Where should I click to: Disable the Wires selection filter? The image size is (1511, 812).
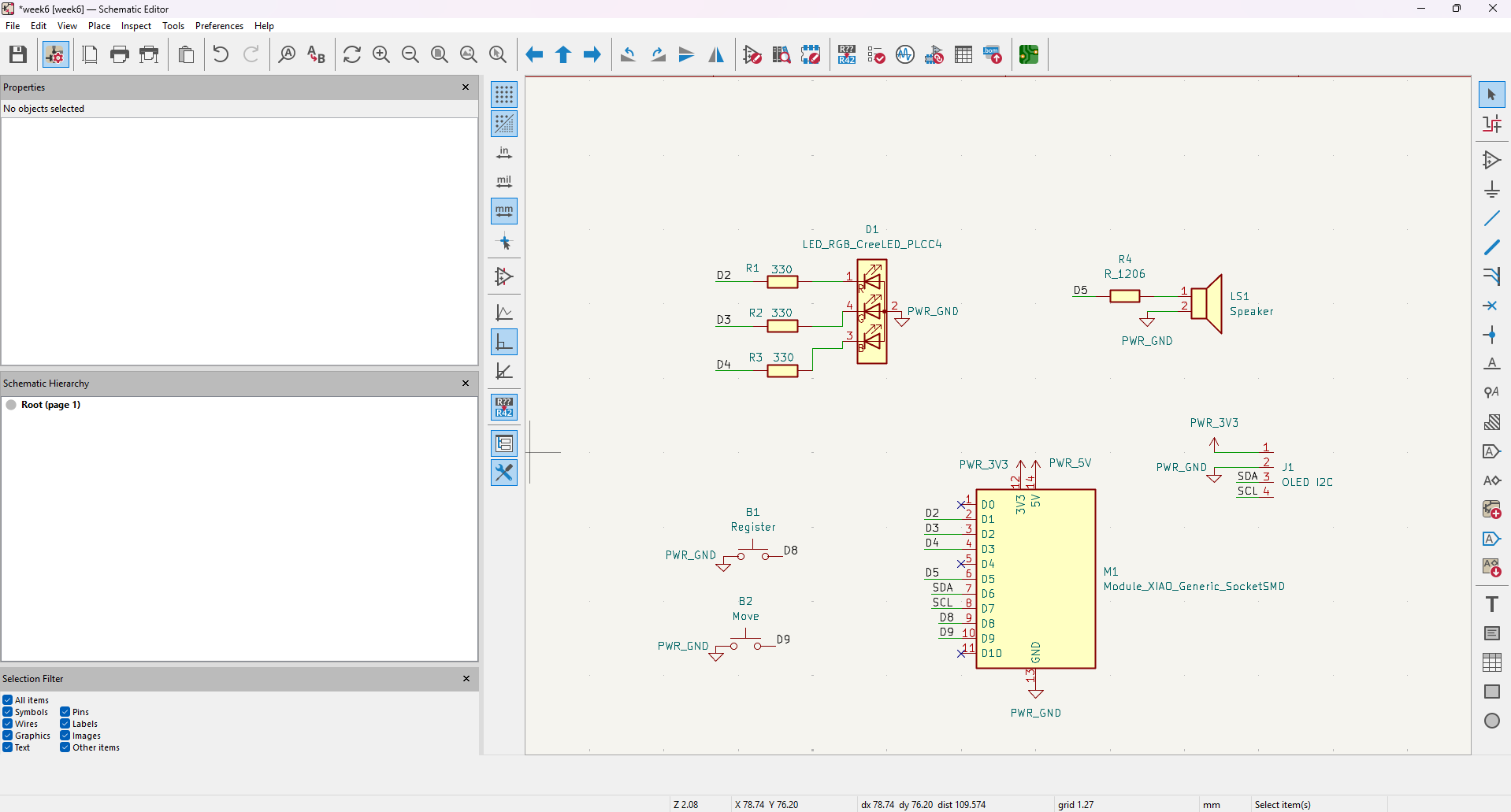click(x=8, y=724)
